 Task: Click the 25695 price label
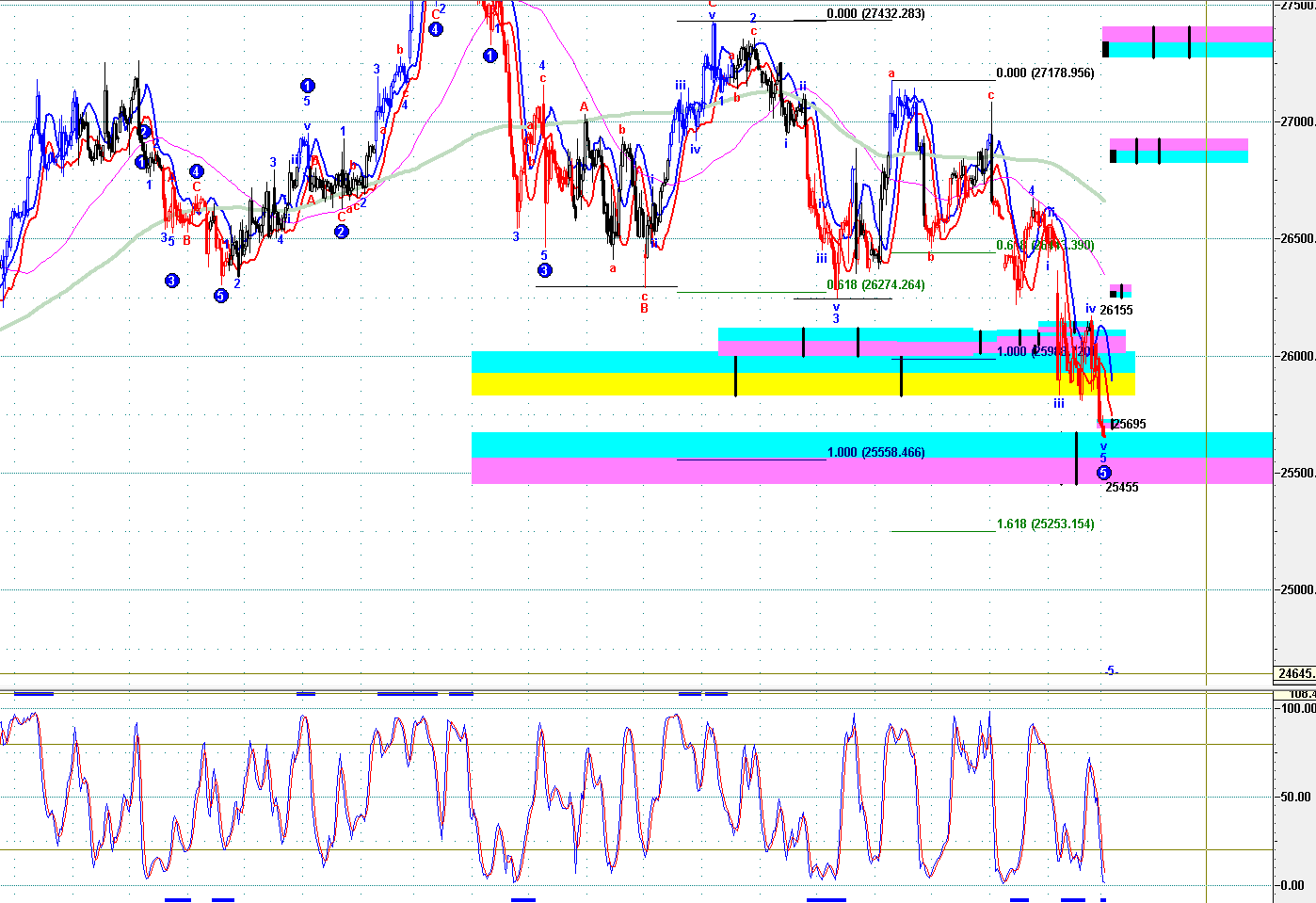(x=1129, y=425)
